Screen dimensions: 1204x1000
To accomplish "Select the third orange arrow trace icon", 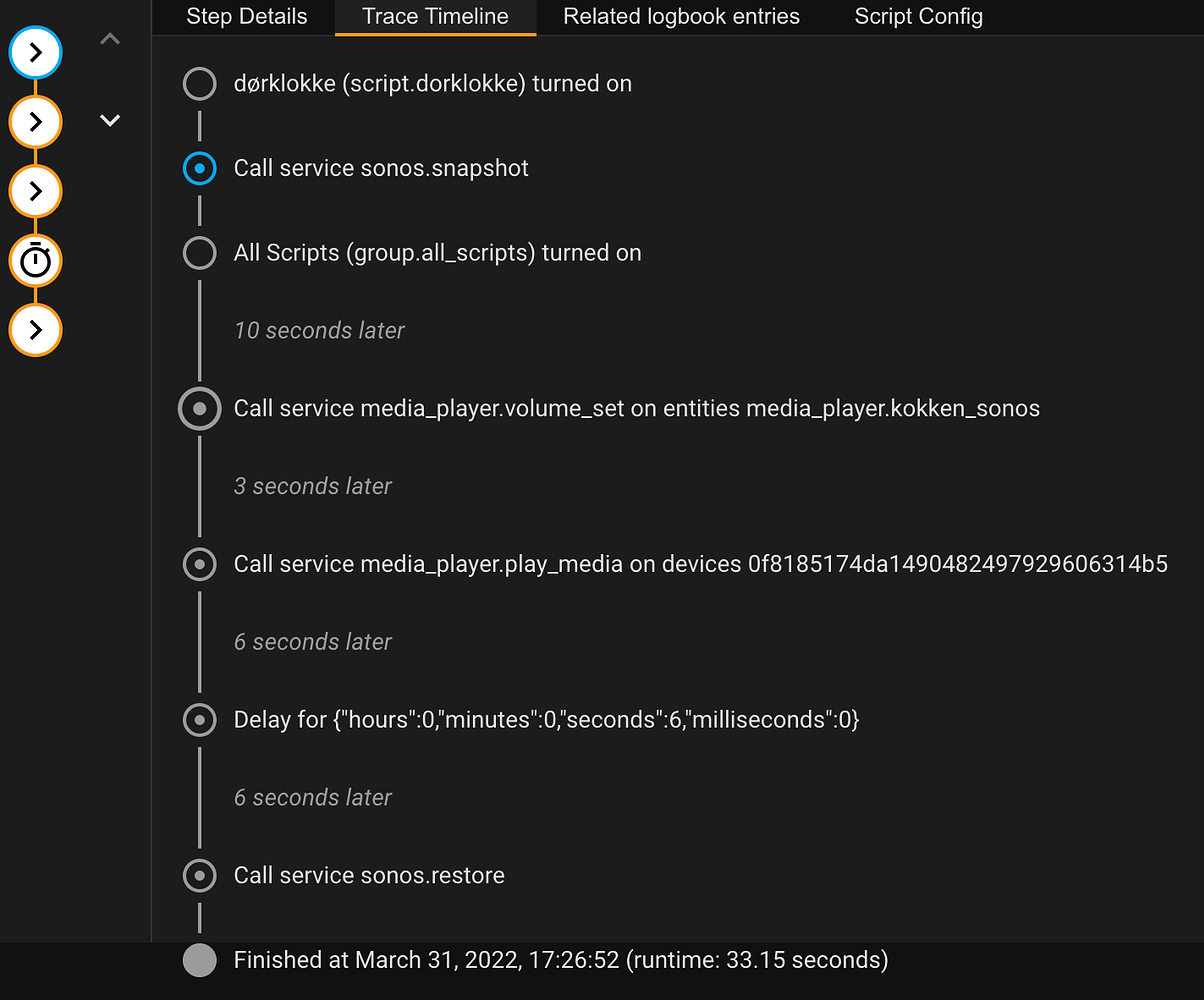I will tap(35, 191).
